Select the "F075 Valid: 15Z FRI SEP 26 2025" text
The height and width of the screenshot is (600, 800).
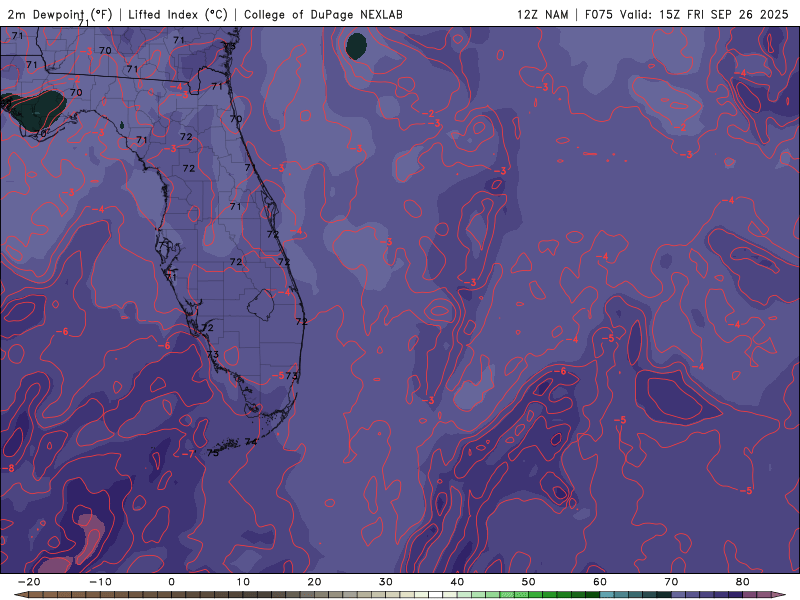coord(686,14)
